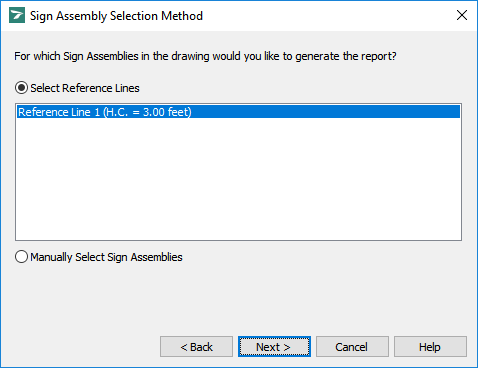Viewport: 478px width, 368px height.
Task: Proceed with the Next > button
Action: point(274,347)
